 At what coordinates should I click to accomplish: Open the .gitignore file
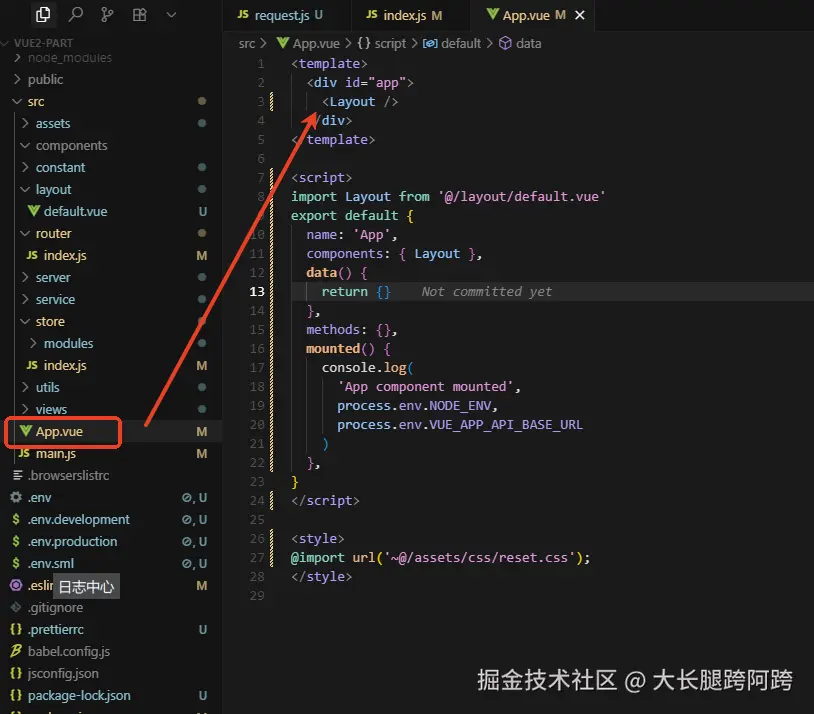(x=55, y=608)
